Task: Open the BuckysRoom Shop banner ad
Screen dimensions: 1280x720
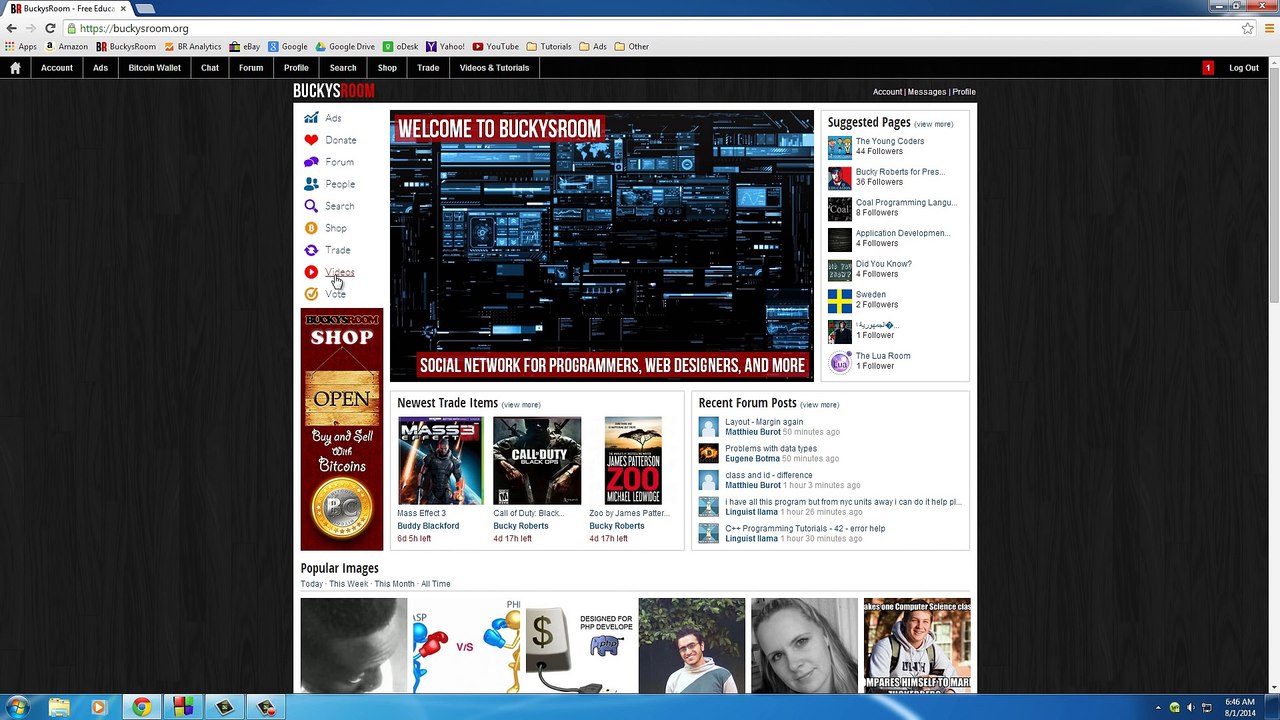Action: pos(342,430)
